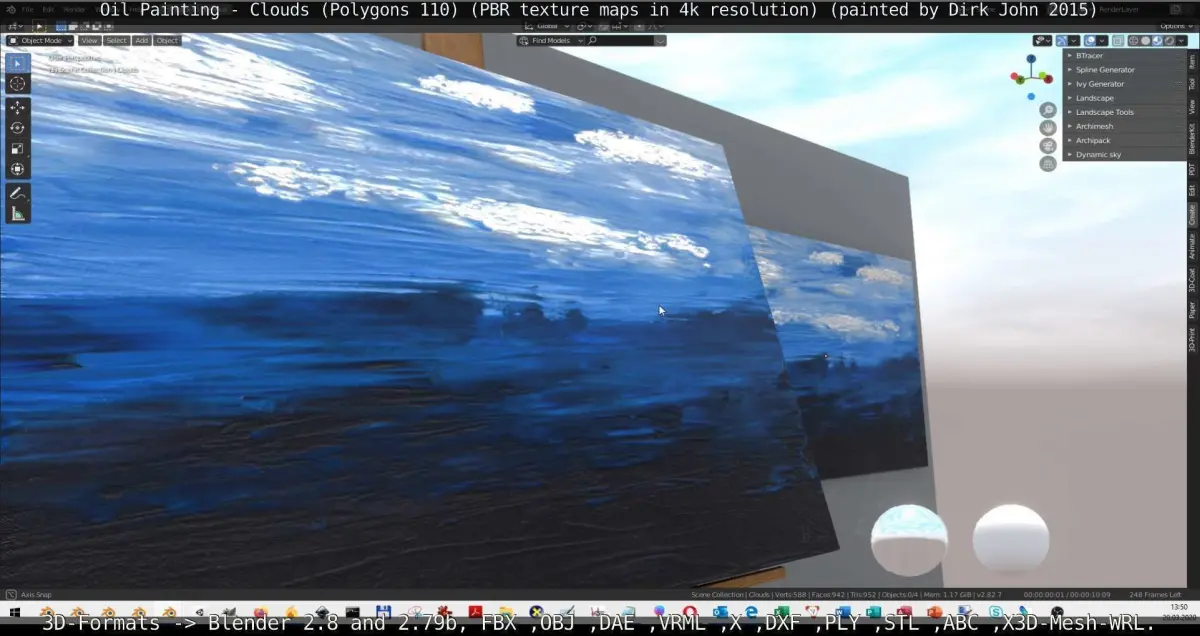Click the textured material preview sphere
The height and width of the screenshot is (636, 1200).
pos(908,540)
